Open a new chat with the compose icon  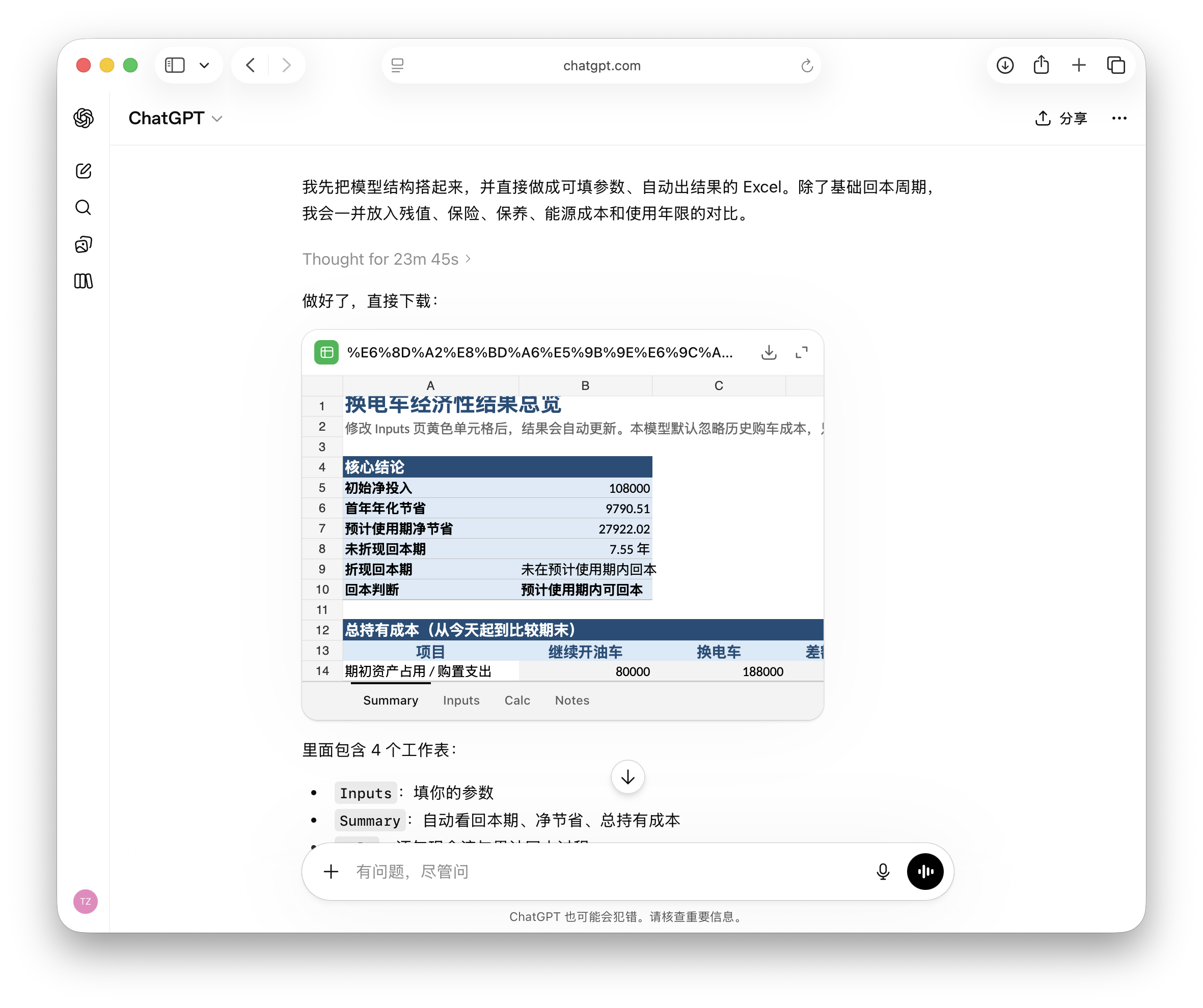(x=84, y=170)
